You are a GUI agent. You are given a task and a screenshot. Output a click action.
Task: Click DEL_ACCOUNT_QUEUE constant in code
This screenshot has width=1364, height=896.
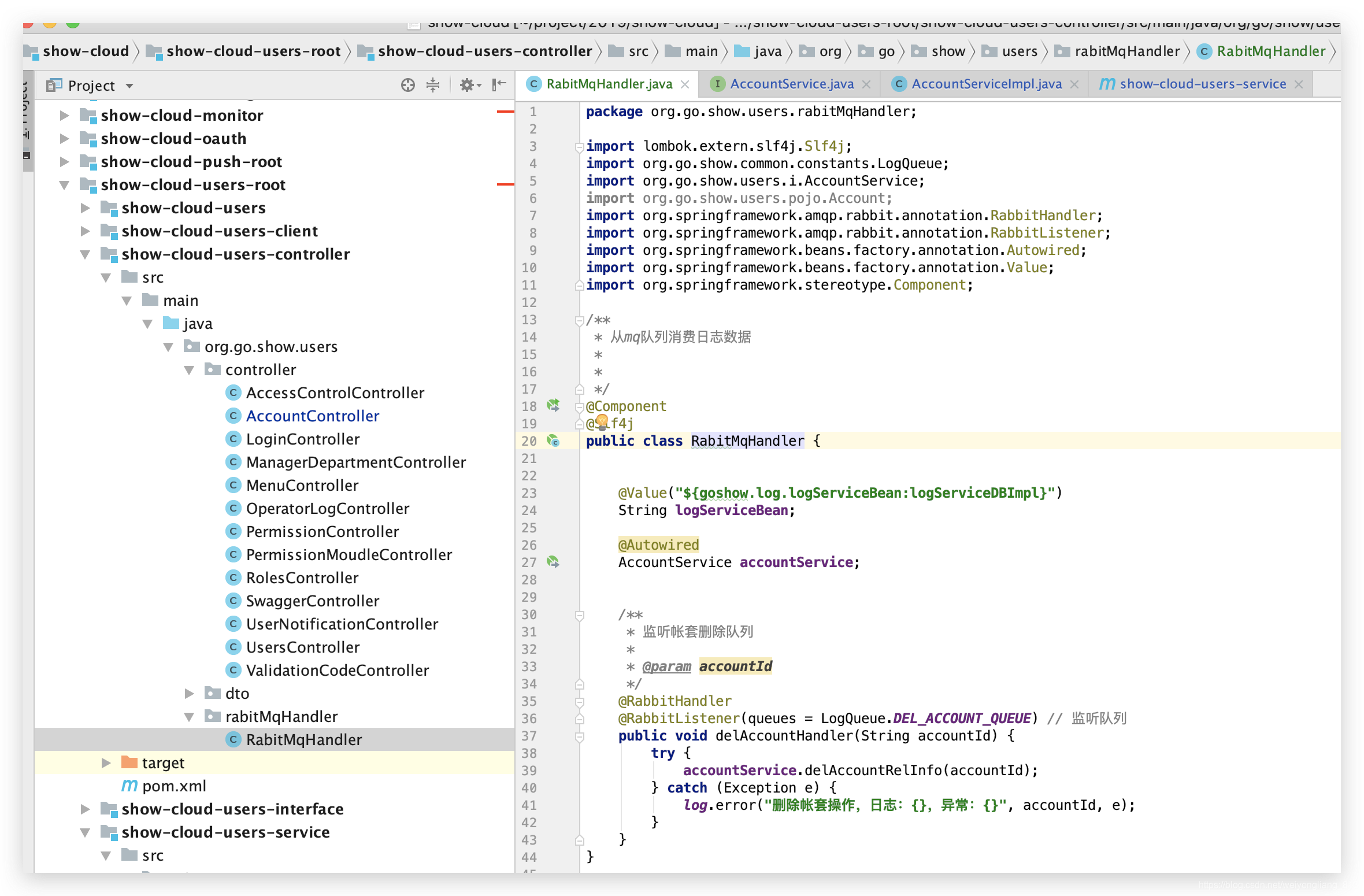point(962,719)
